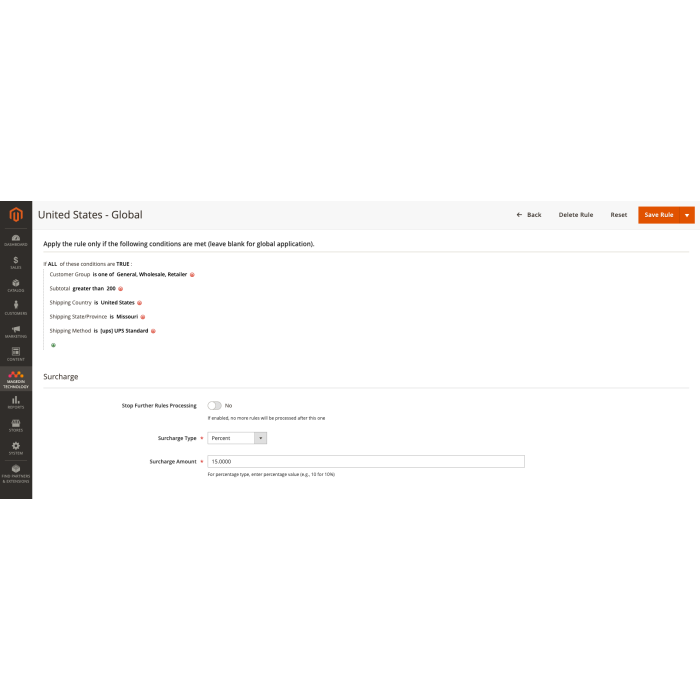Edit the Subtotal value 200

click(x=111, y=288)
